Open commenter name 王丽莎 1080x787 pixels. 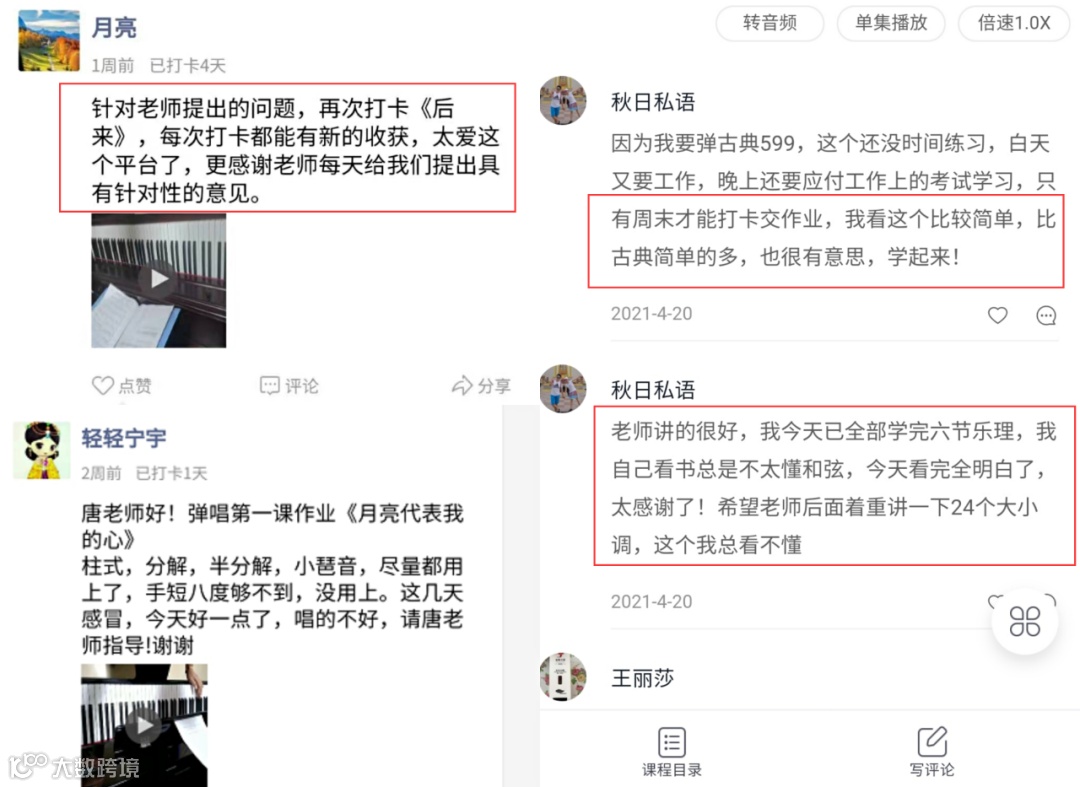(x=643, y=678)
